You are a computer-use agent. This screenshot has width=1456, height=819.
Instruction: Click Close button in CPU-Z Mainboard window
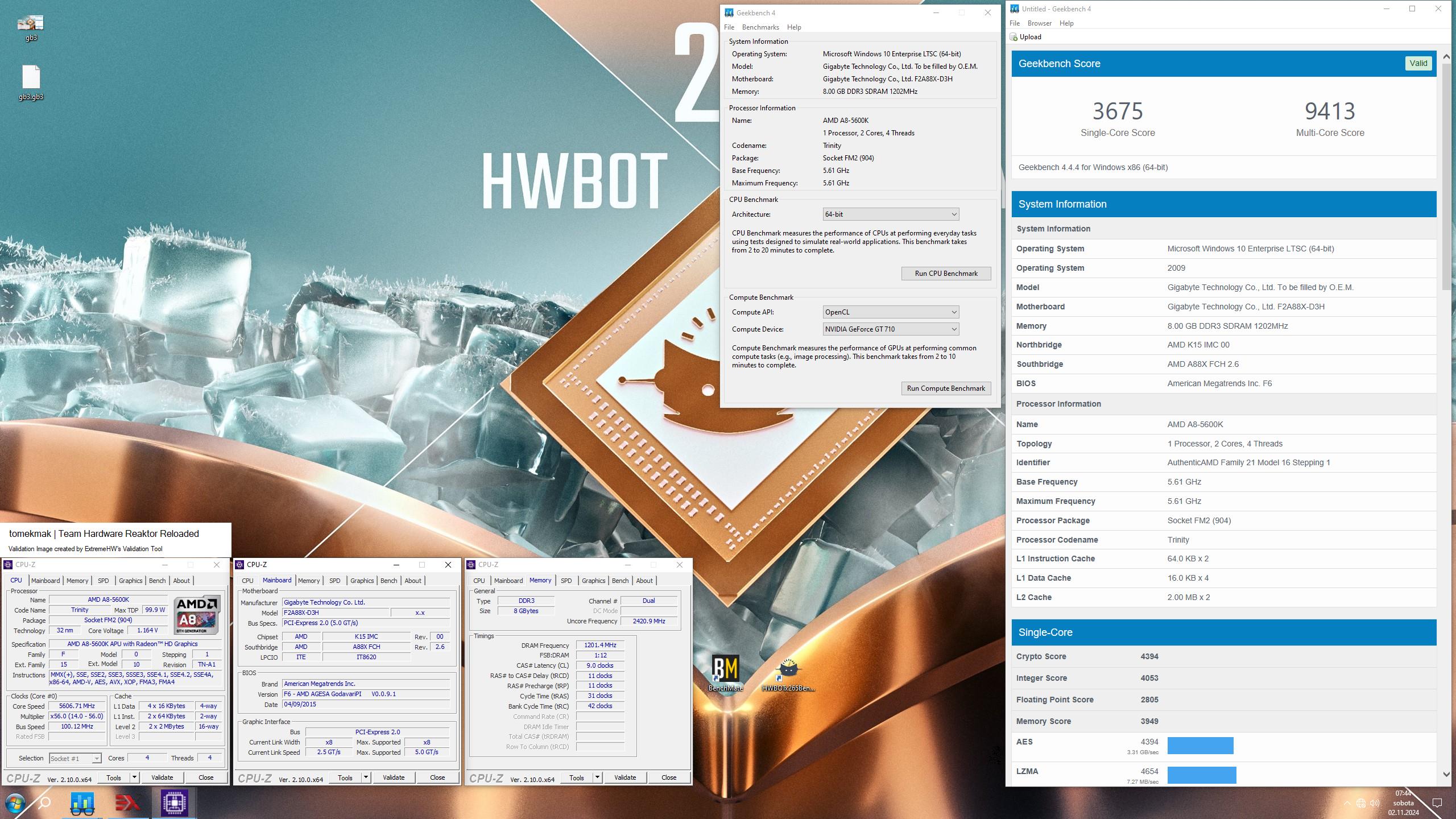click(x=437, y=777)
